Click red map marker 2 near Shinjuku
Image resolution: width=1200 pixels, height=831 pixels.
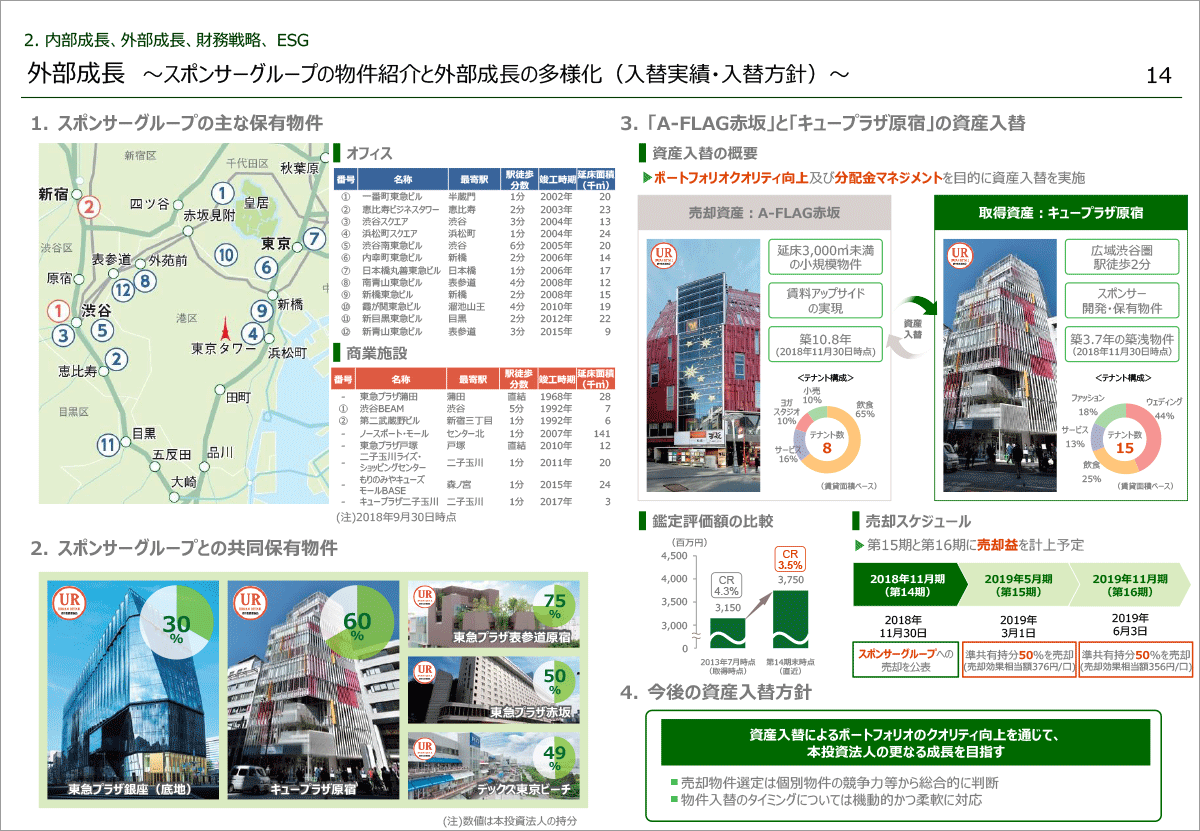tap(89, 207)
